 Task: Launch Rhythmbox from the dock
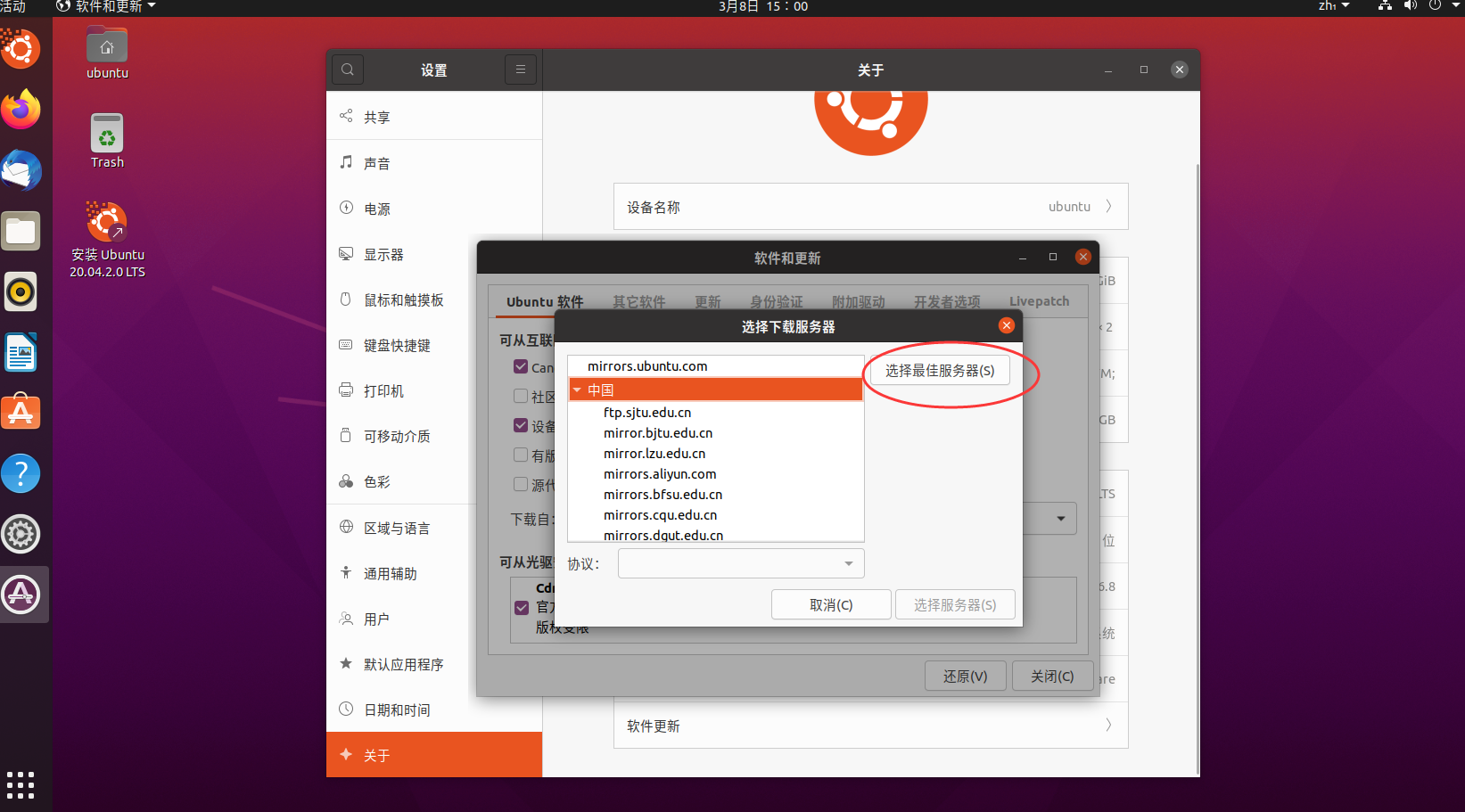point(21,291)
